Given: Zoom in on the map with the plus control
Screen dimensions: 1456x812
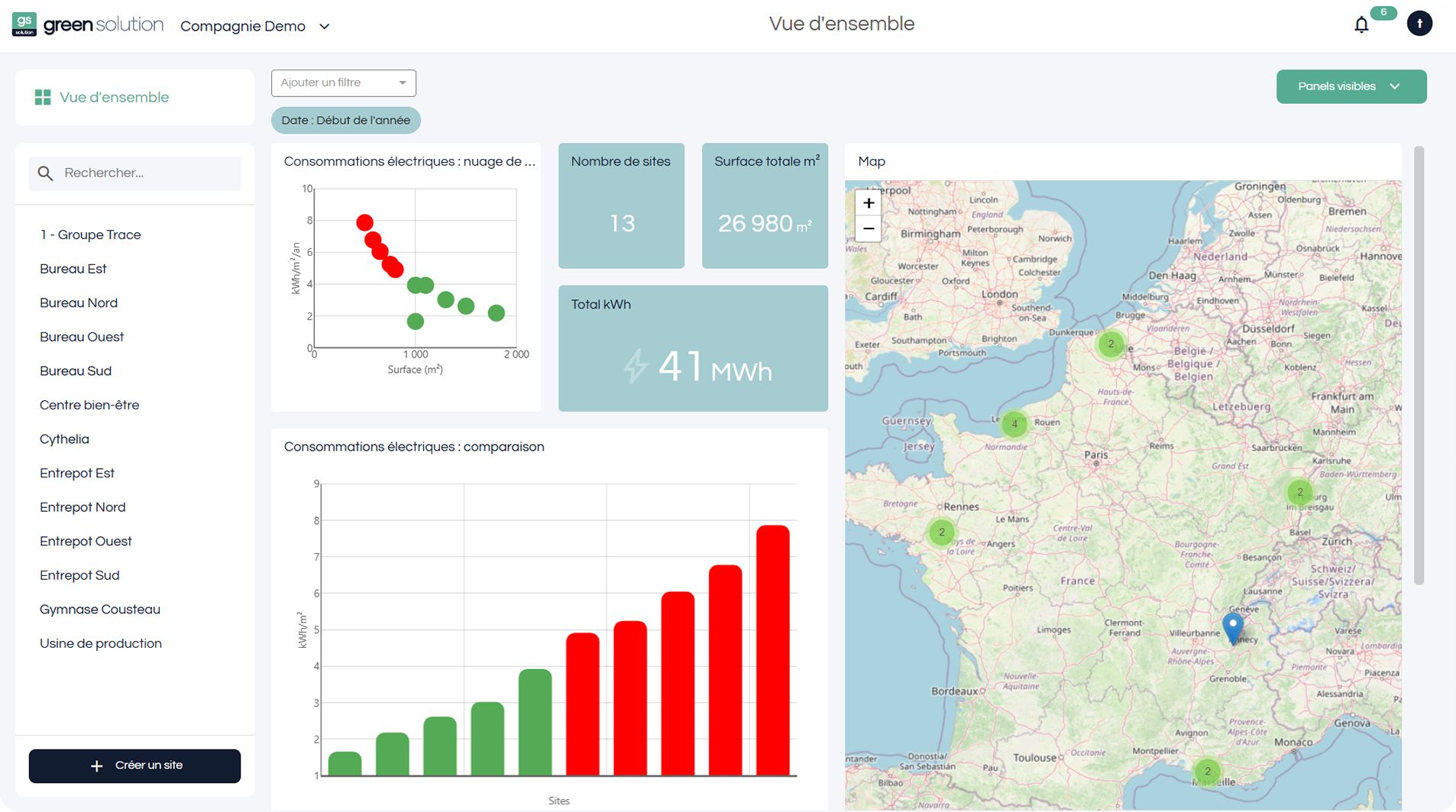Looking at the screenshot, I should (869, 202).
